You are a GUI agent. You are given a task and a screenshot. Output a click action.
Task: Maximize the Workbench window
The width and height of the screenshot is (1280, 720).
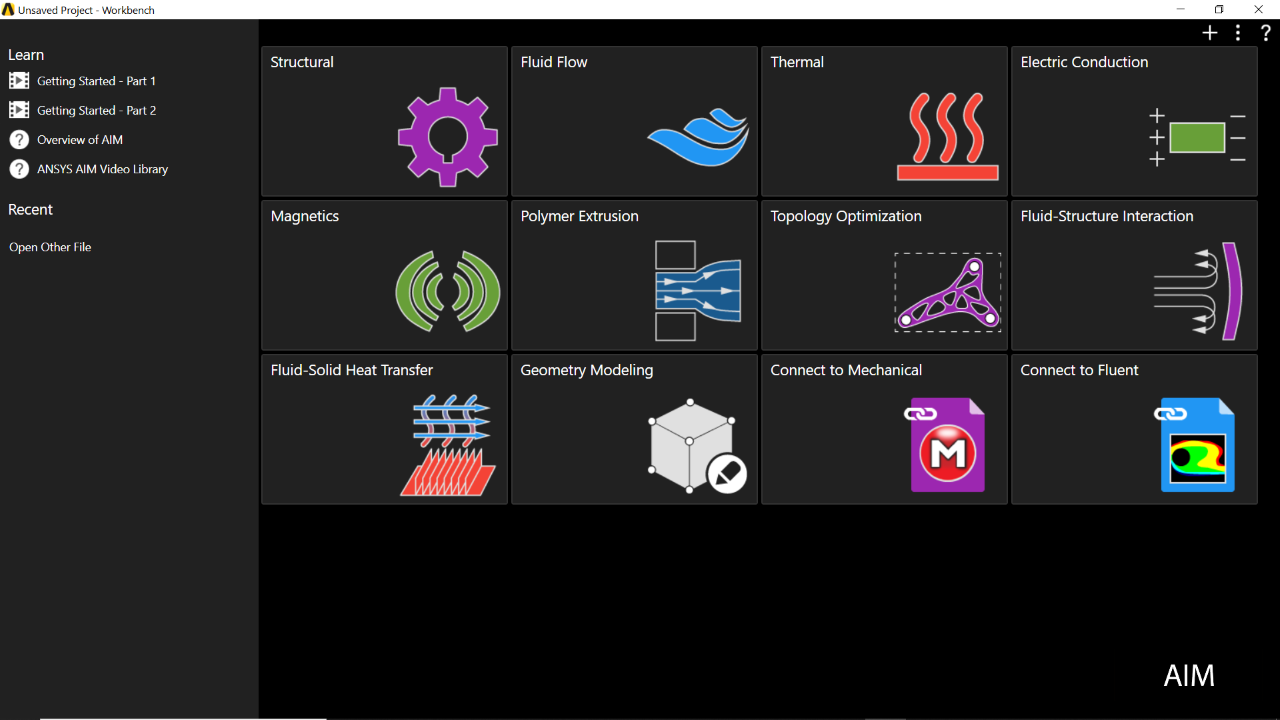pos(1219,9)
